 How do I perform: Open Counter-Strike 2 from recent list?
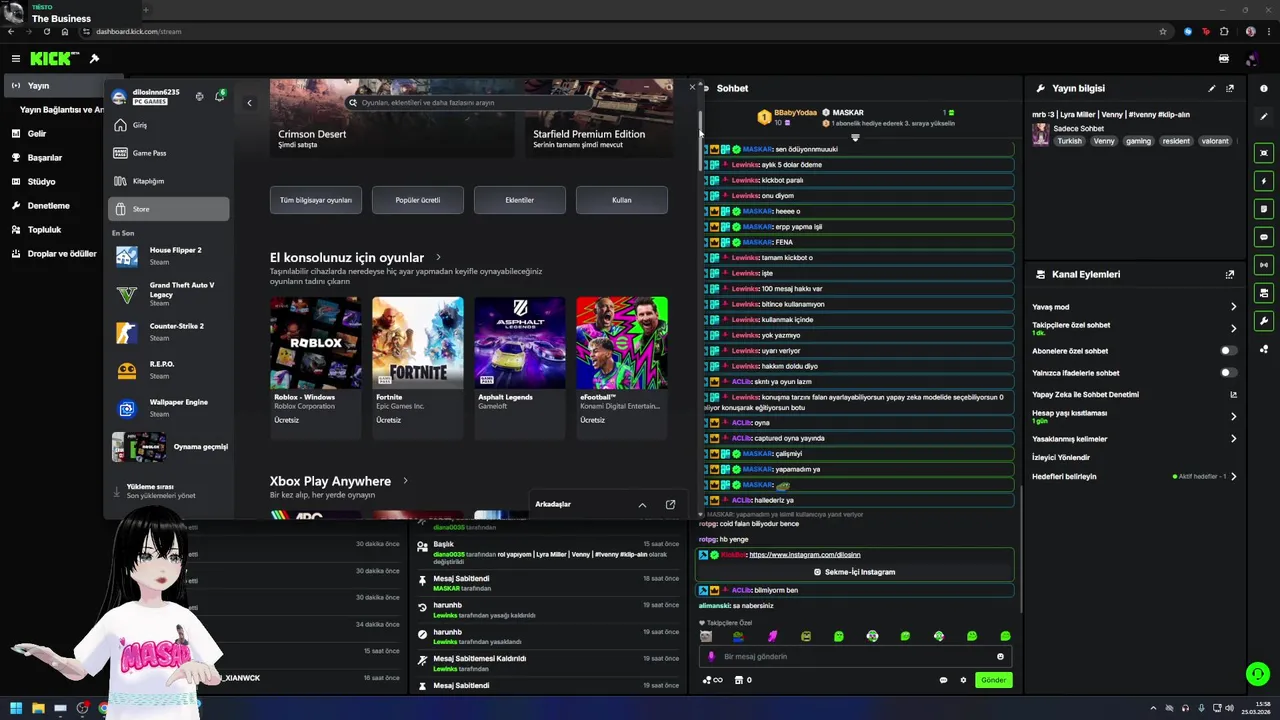point(168,332)
